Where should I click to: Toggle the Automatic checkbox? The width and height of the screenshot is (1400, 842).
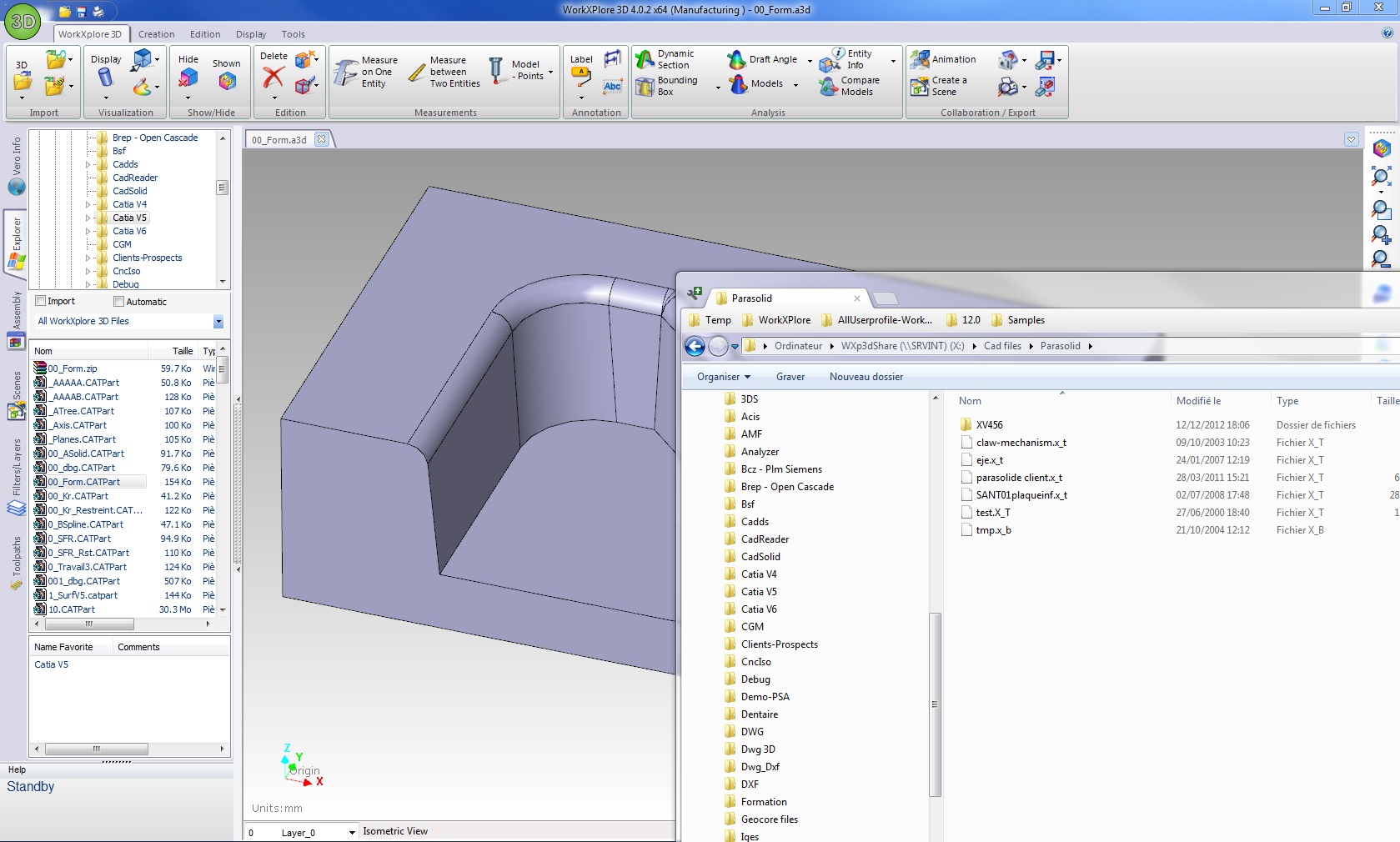pyautogui.click(x=119, y=302)
